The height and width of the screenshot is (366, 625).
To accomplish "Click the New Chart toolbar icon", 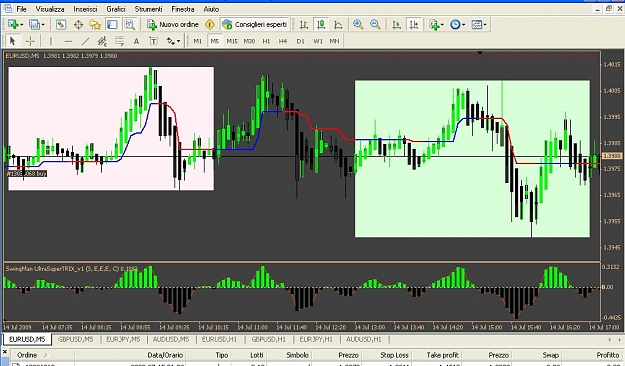I will [x=13, y=25].
